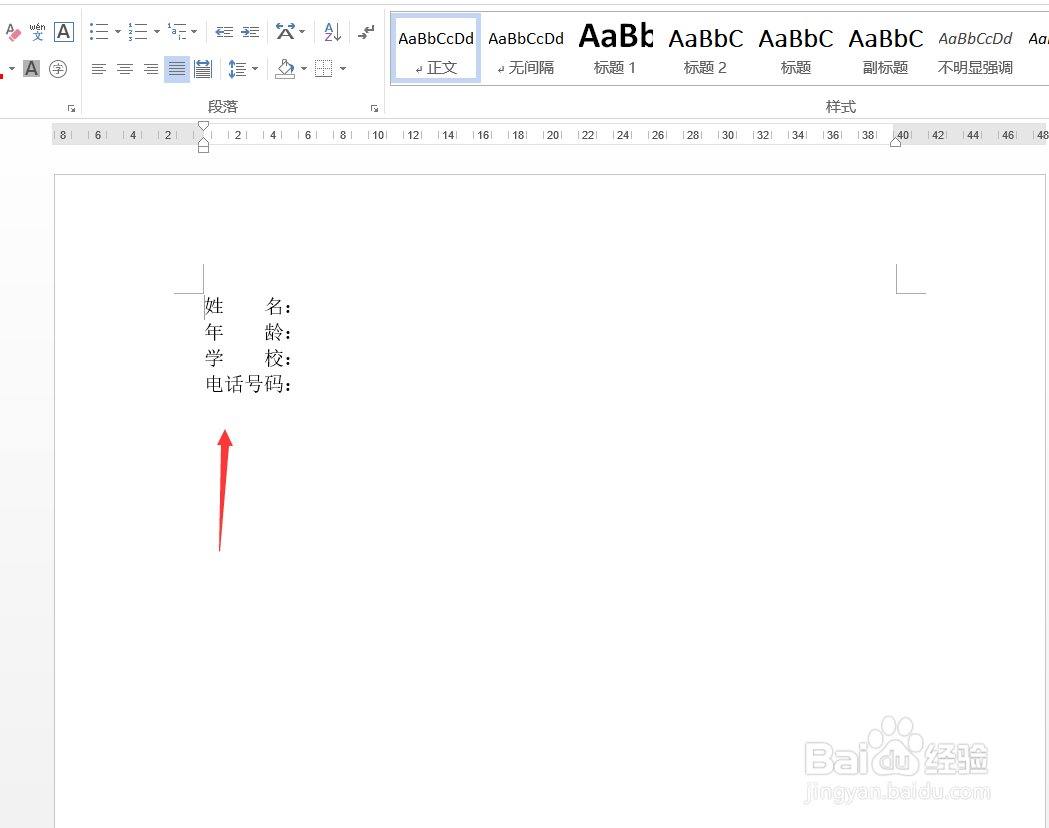Screen dimensions: 1049x828
Task: Click ruler mark 20
Action: pyautogui.click(x=553, y=135)
